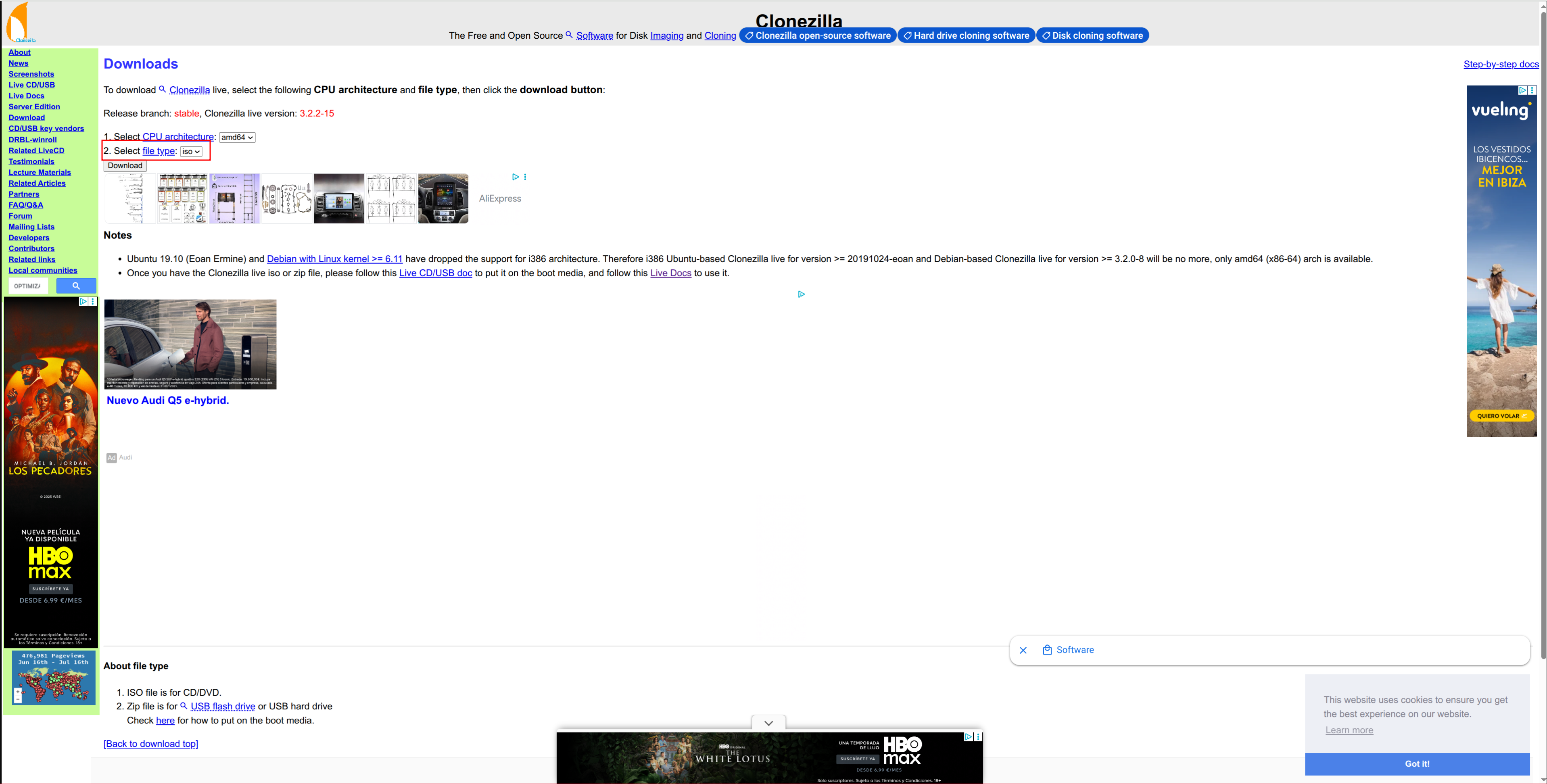This screenshot has height=784, width=1547.
Task: Click the Clonezilla open-source software pill
Action: [x=817, y=36]
